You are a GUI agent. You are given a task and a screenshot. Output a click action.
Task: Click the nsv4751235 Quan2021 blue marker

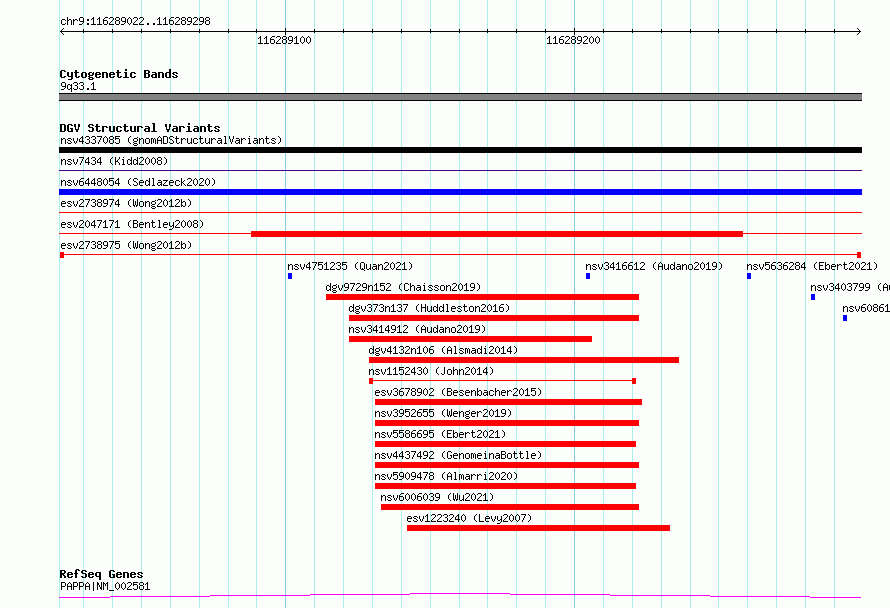coord(290,276)
